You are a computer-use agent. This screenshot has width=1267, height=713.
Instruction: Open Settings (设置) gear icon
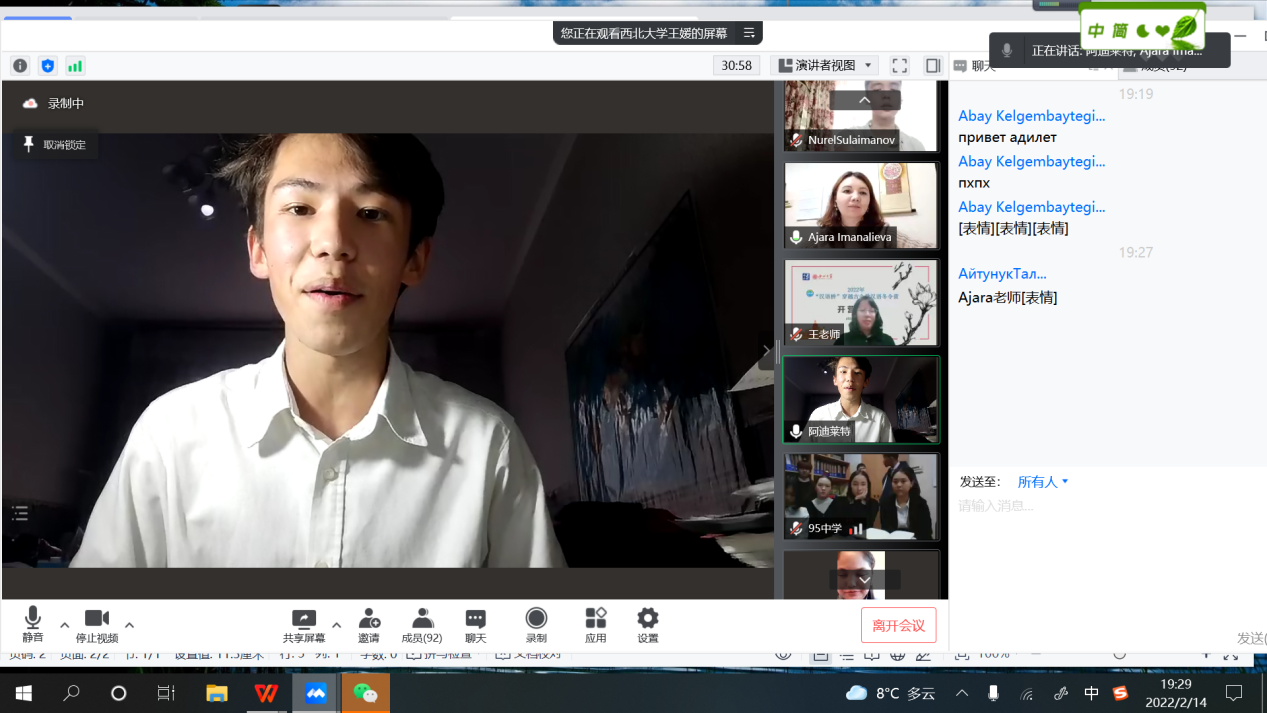point(648,625)
